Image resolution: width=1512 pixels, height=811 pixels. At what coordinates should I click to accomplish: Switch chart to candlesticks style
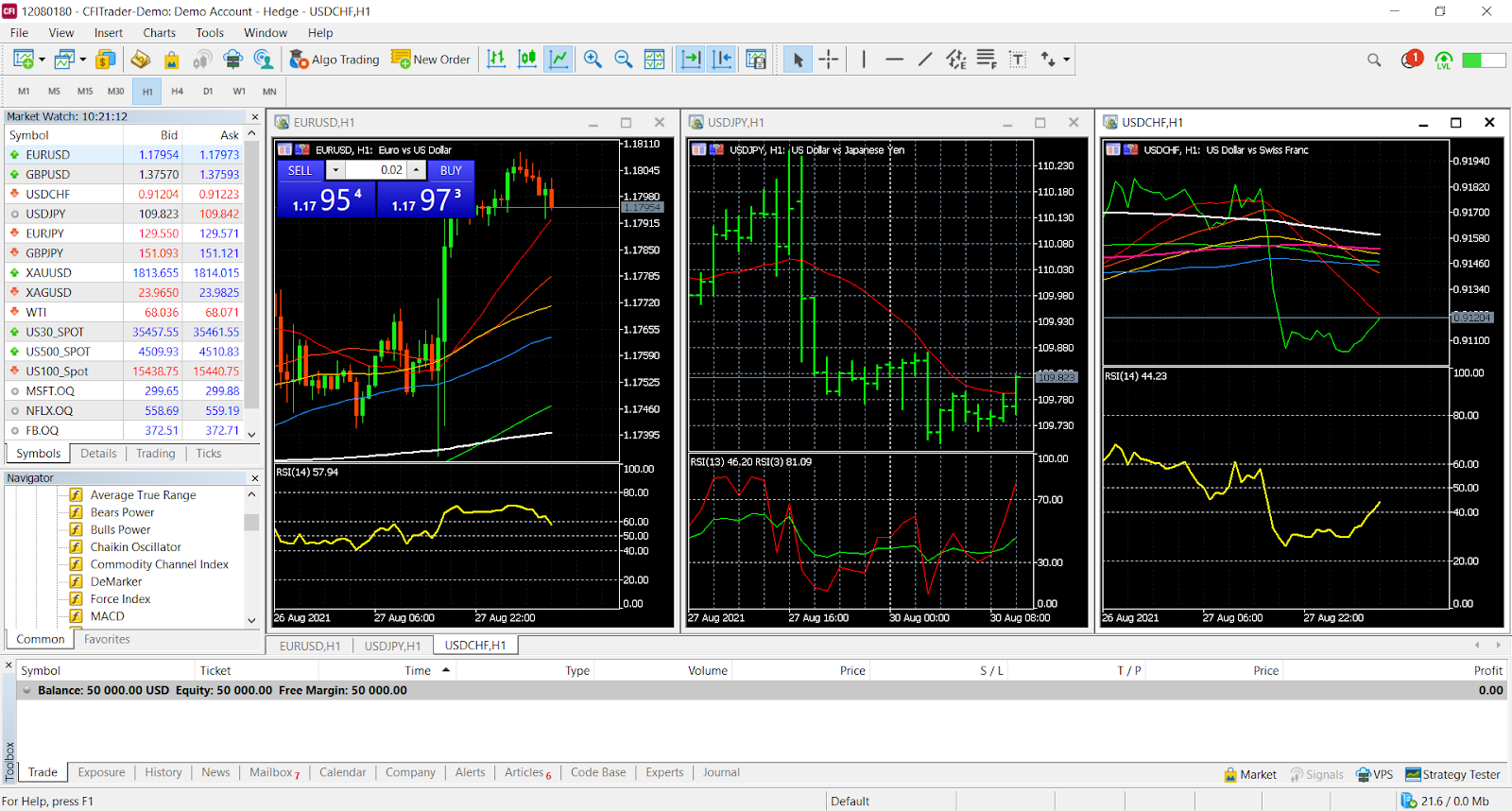(x=527, y=60)
